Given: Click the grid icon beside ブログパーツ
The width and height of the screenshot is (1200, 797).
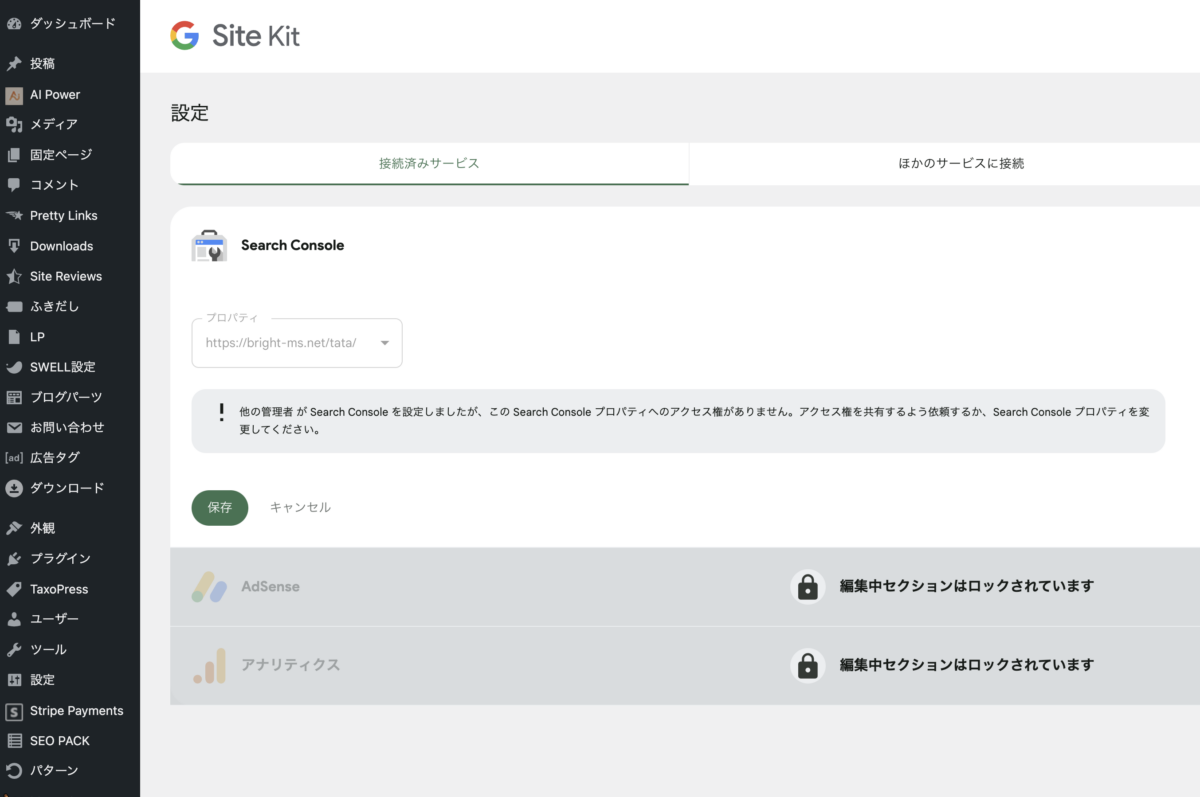Looking at the screenshot, I should [x=14, y=397].
